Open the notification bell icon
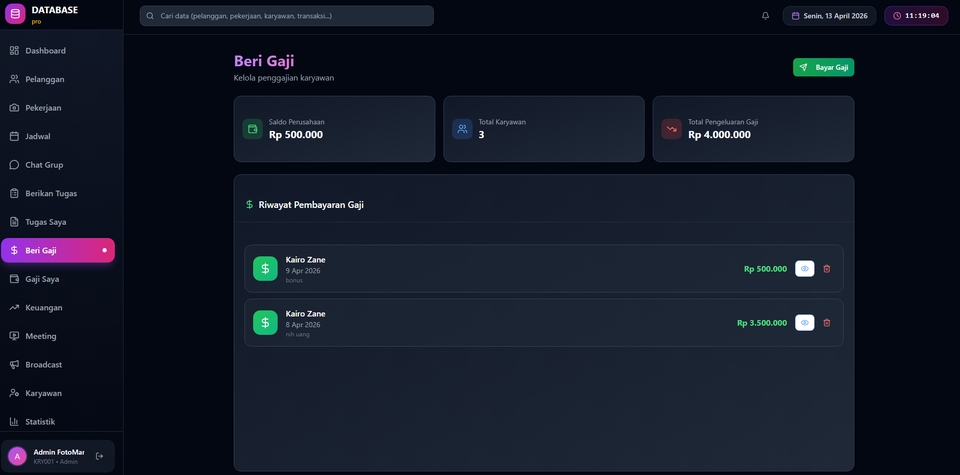Image resolution: width=960 pixels, height=475 pixels. pyautogui.click(x=765, y=16)
